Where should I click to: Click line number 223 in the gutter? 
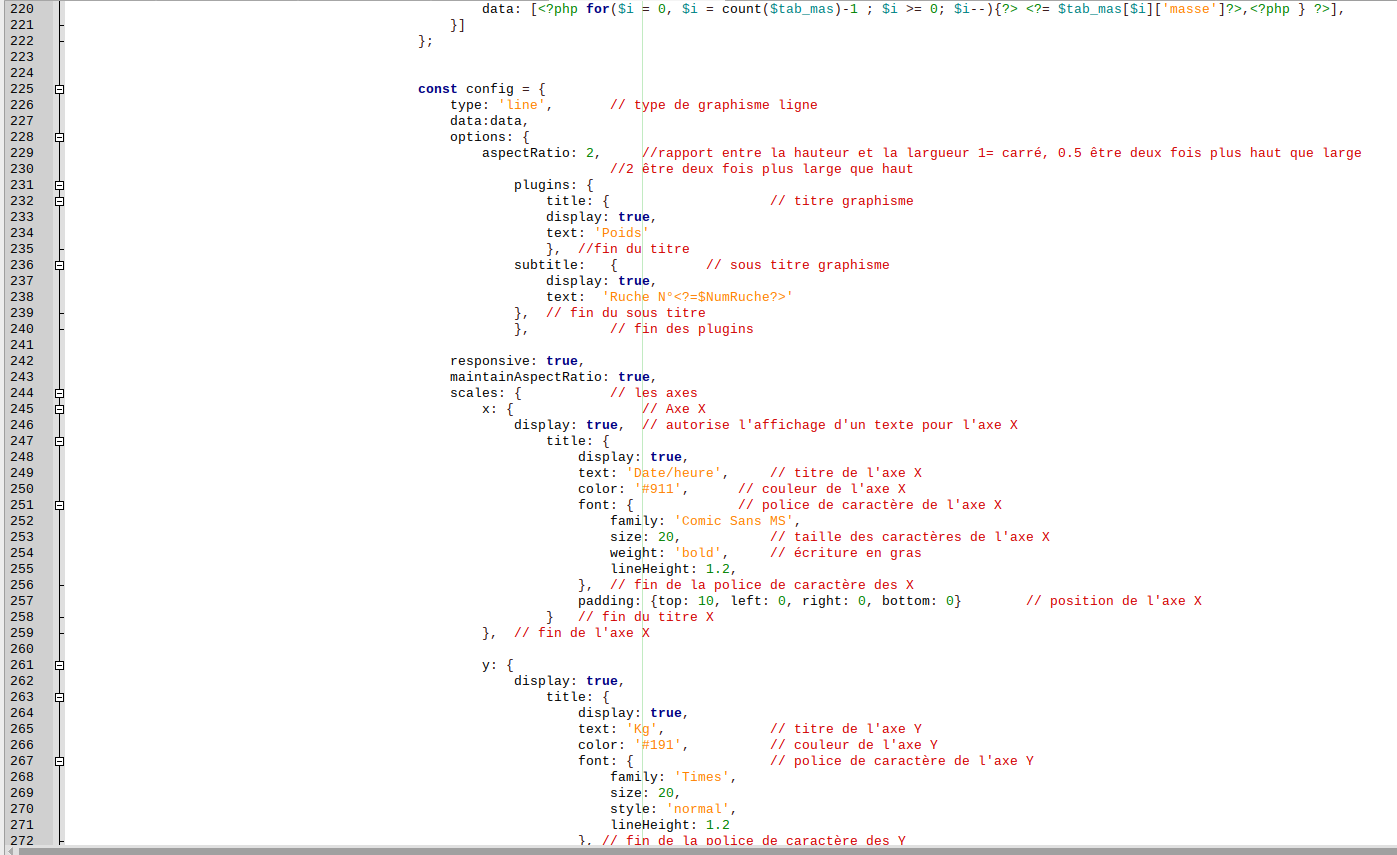pyautogui.click(x=22, y=57)
